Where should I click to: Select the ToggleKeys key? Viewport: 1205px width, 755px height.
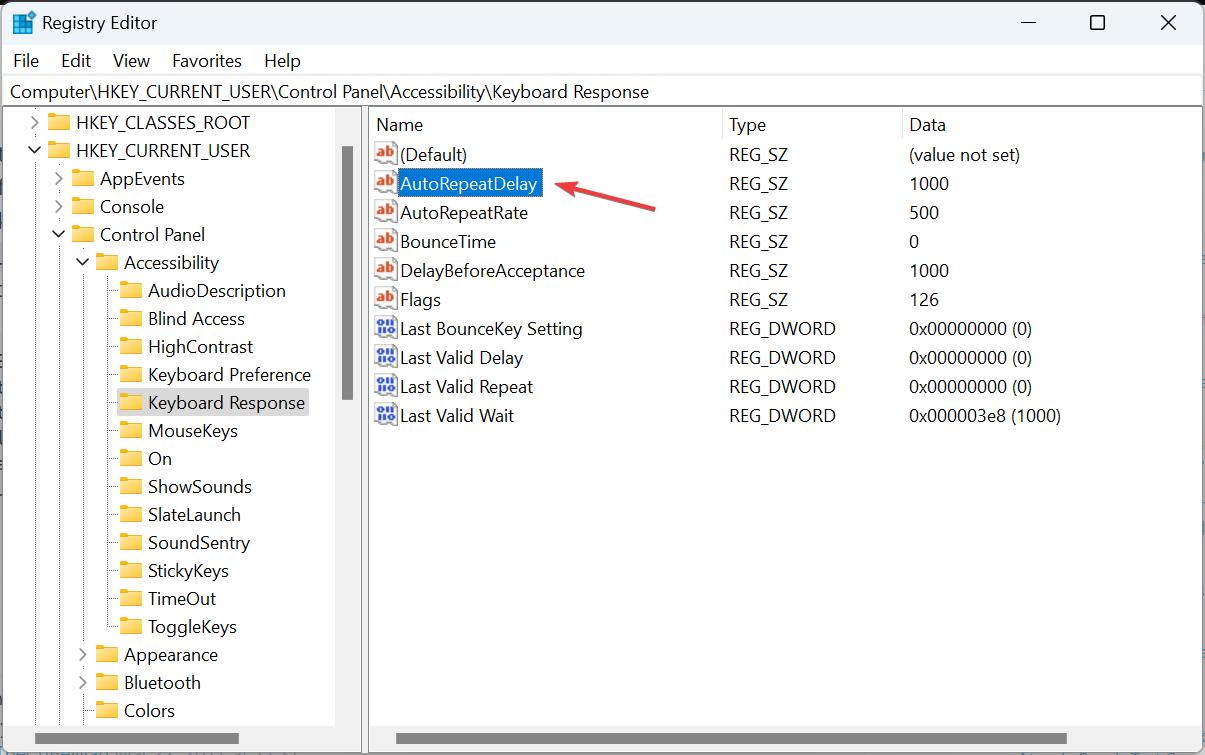coord(192,627)
